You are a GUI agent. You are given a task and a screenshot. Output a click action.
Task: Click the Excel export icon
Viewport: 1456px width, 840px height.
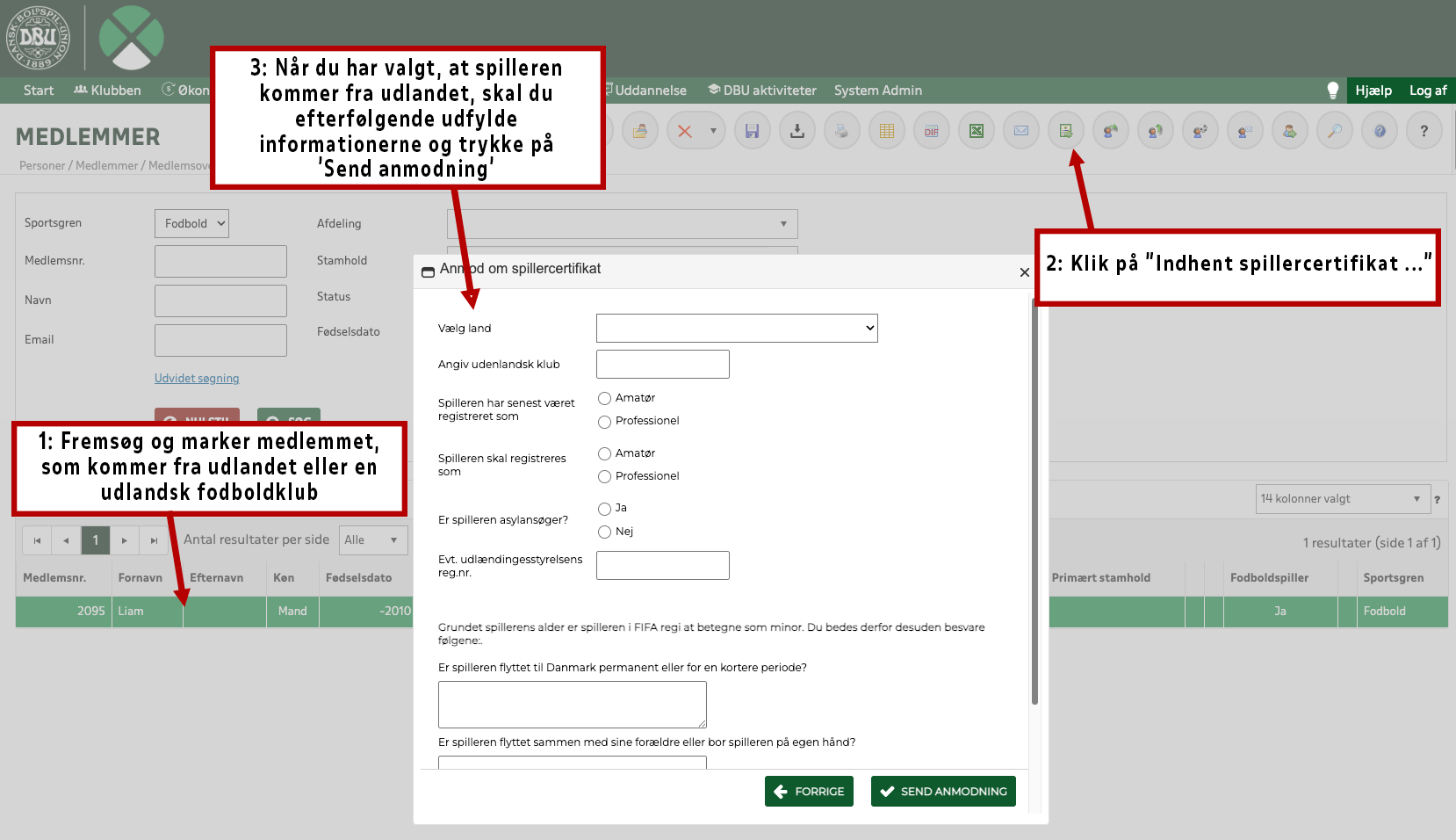point(976,132)
